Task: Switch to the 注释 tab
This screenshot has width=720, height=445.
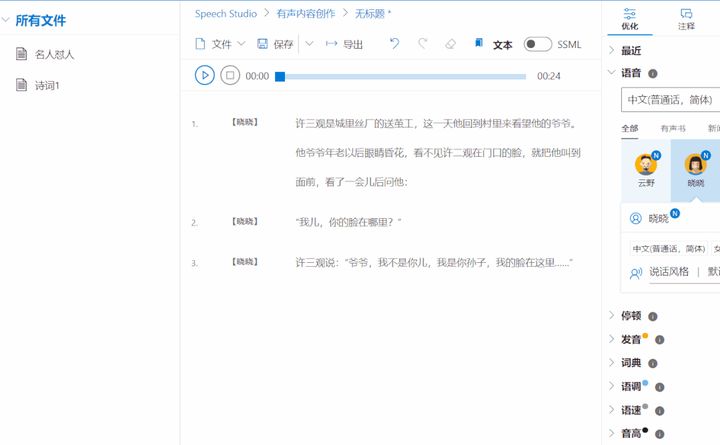Action: pos(686,19)
